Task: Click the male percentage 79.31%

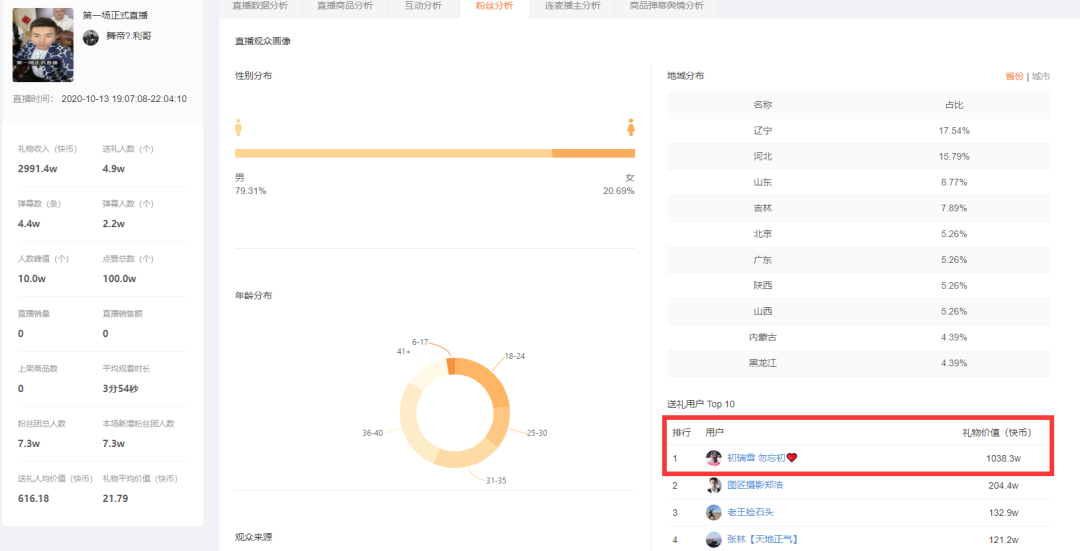Action: (251, 191)
